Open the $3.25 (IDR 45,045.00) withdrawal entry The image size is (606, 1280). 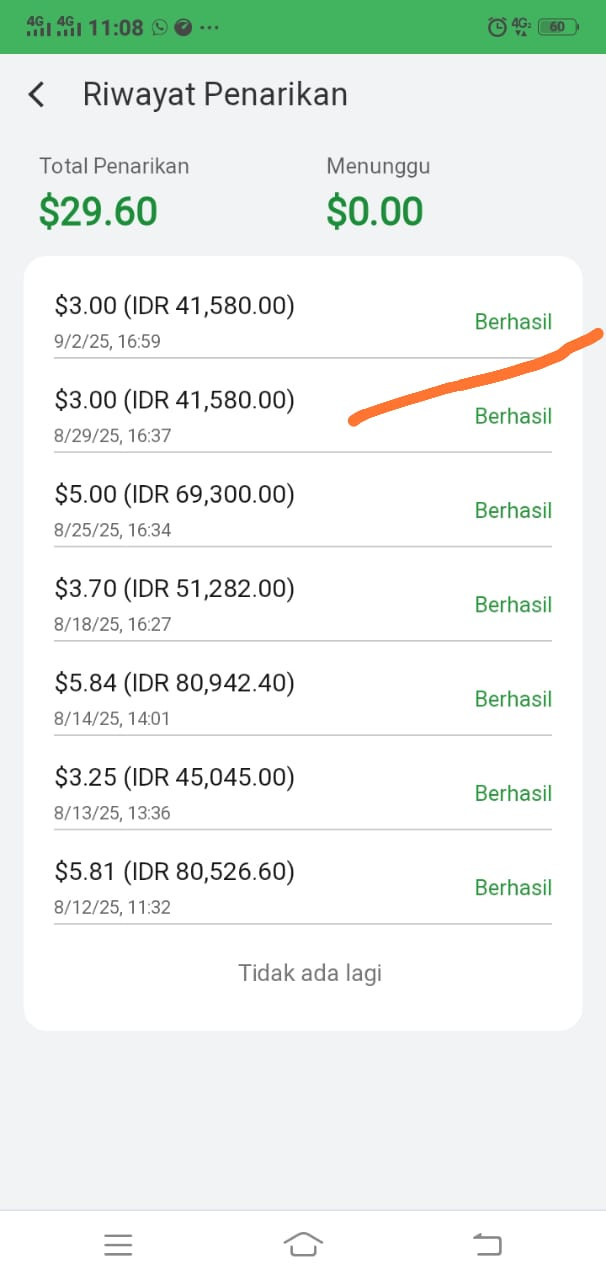click(303, 793)
